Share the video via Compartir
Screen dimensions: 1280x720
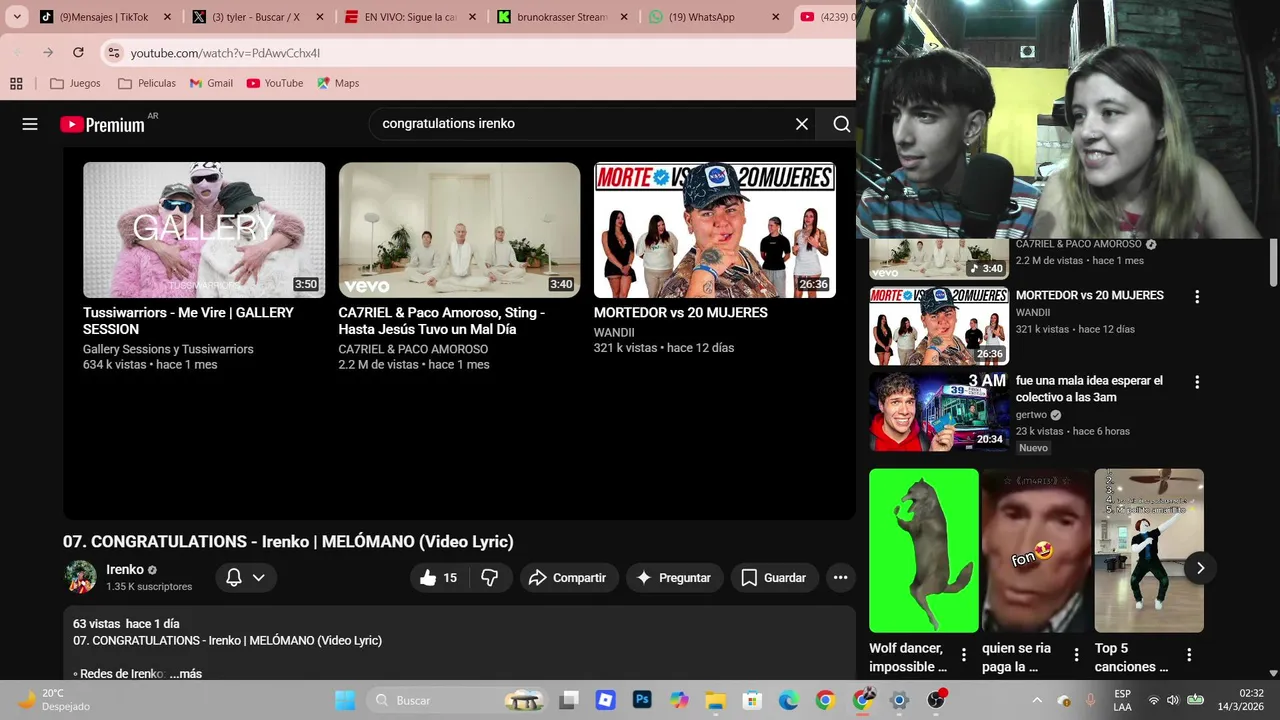pyautogui.click(x=568, y=577)
